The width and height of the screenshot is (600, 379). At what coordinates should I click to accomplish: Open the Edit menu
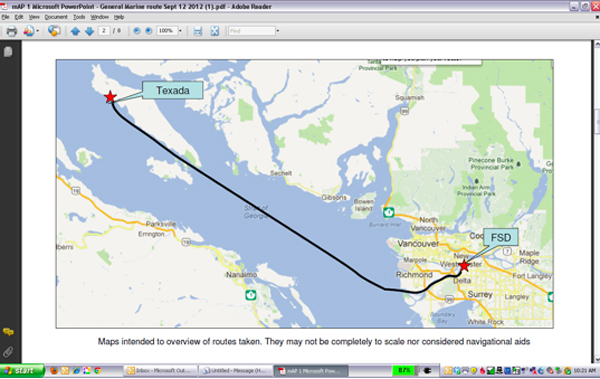[x=19, y=17]
